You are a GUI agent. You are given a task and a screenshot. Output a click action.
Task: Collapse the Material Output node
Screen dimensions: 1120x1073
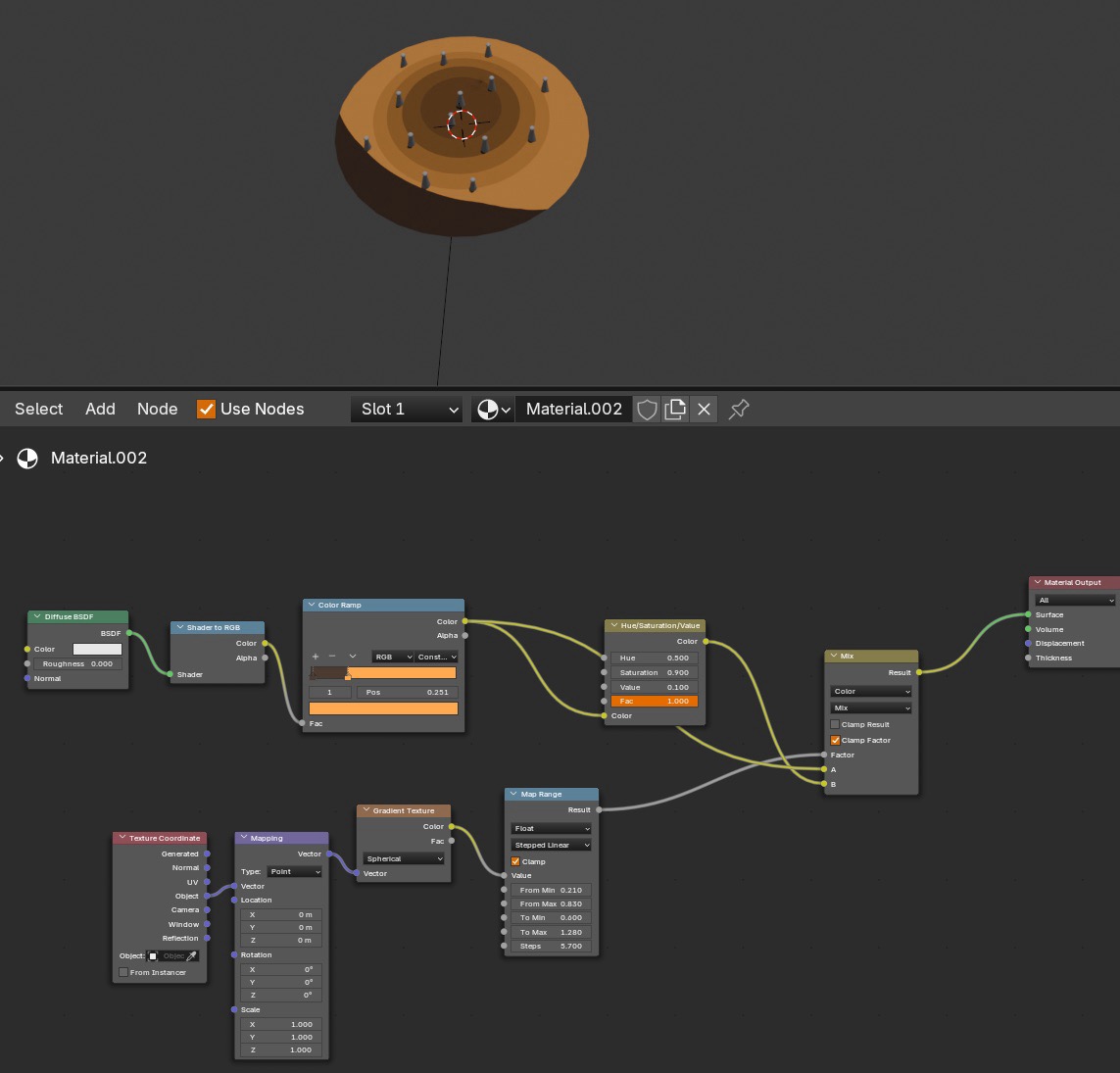point(1037,582)
